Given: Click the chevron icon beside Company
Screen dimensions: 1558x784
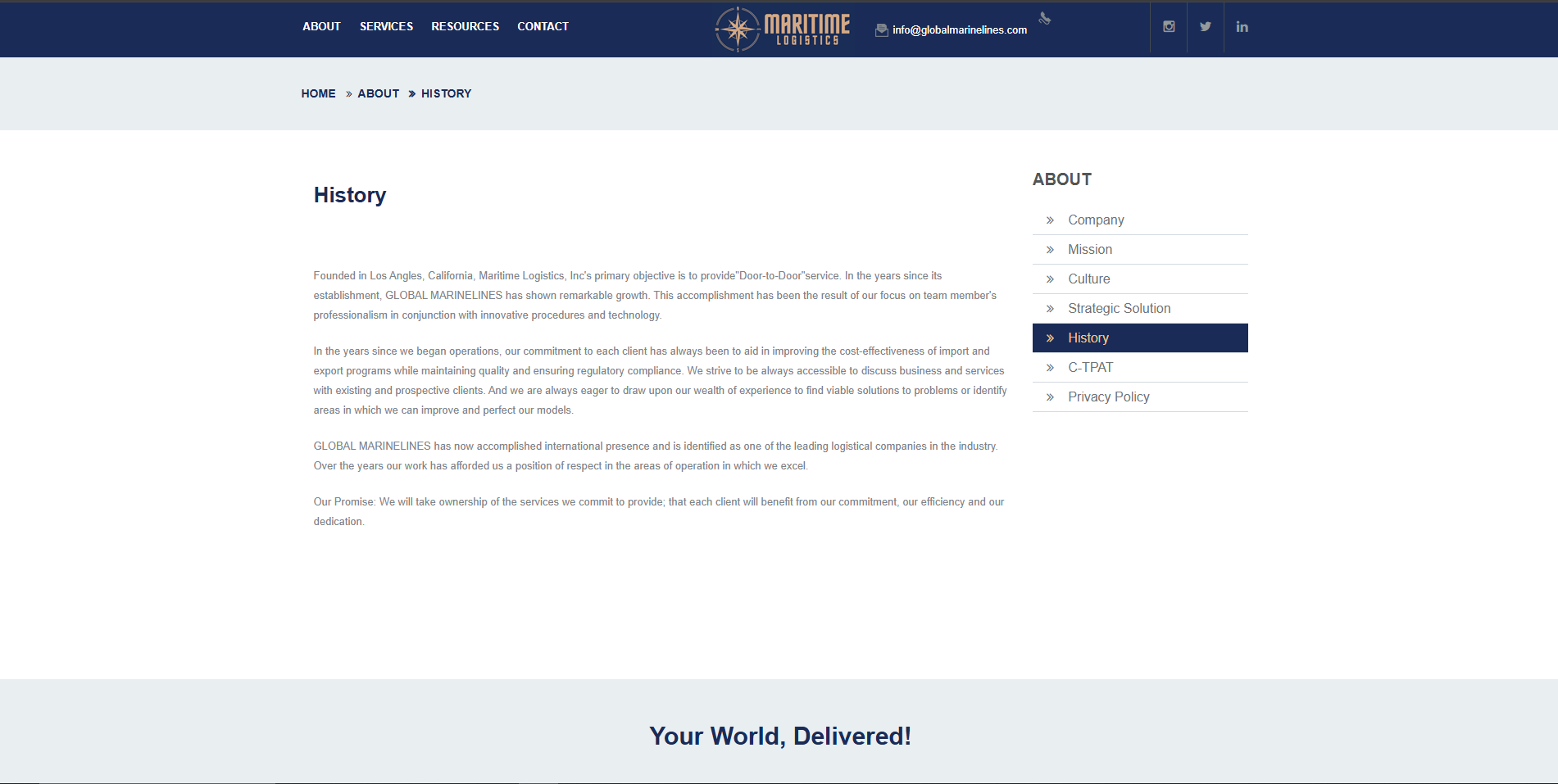Looking at the screenshot, I should 1050,220.
